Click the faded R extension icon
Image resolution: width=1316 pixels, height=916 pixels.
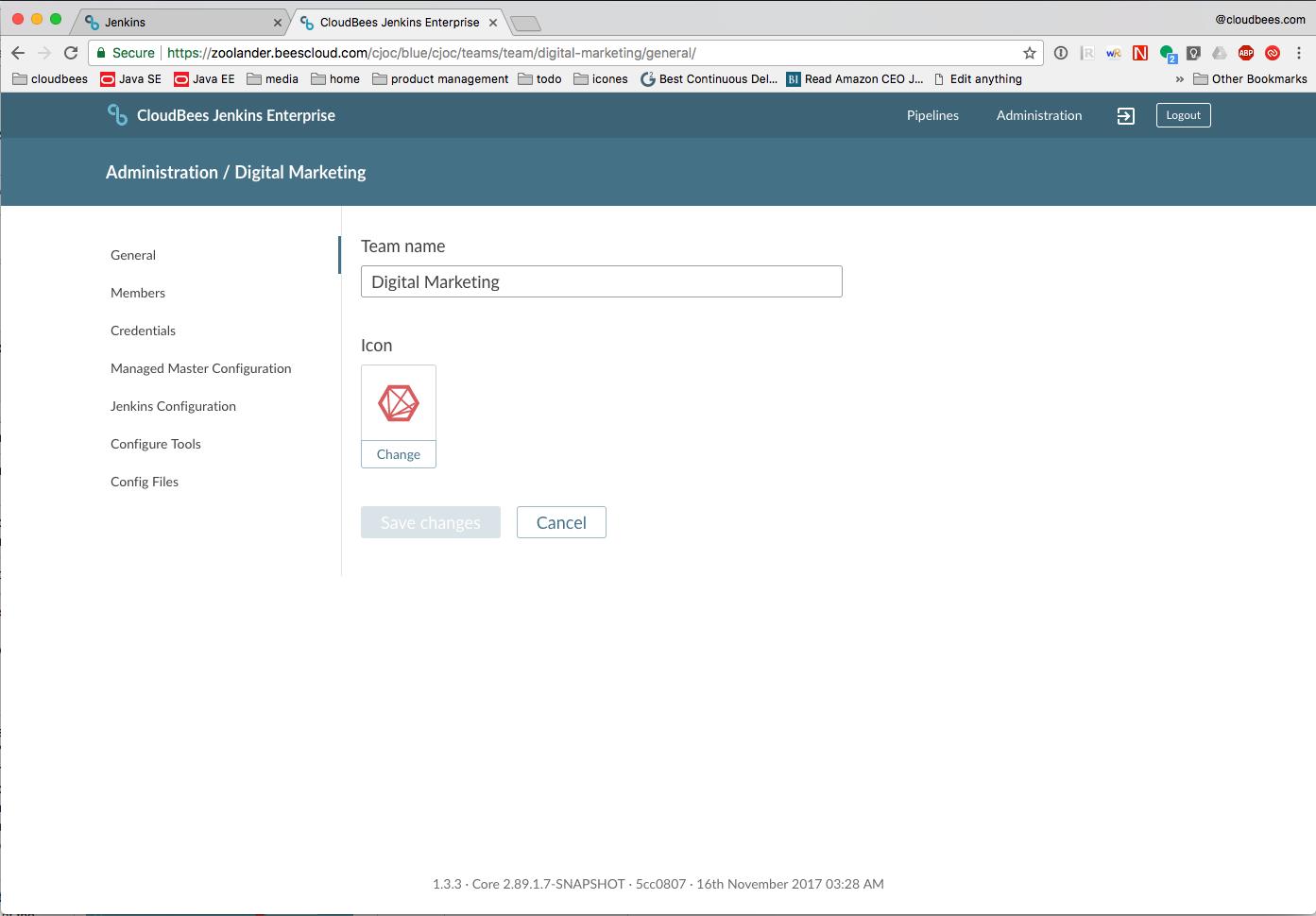coord(1087,53)
